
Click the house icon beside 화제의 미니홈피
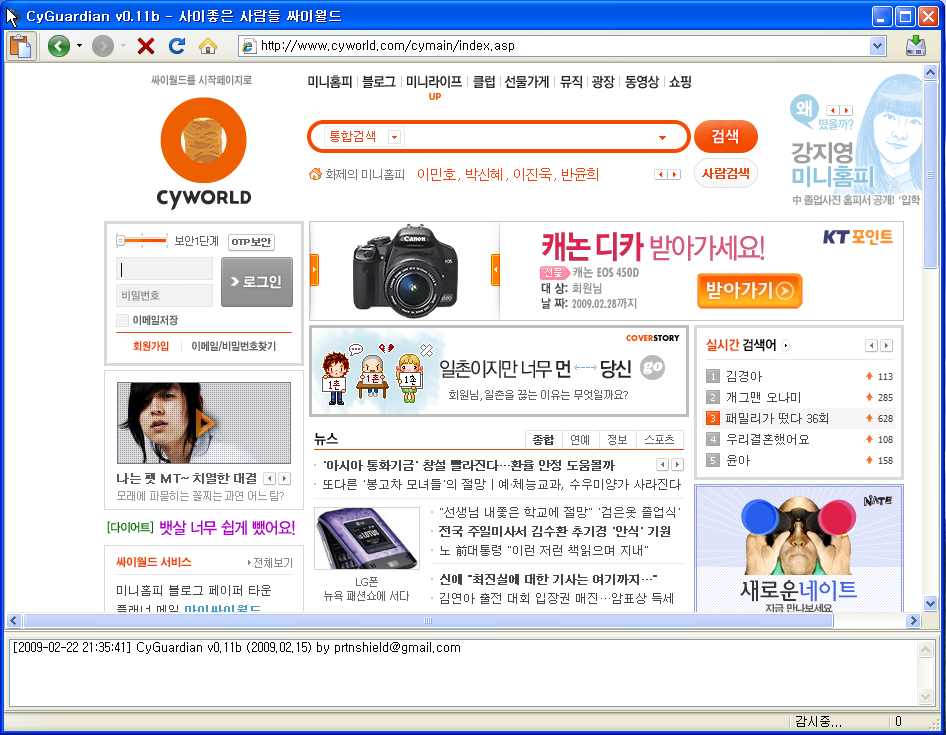tap(315, 174)
